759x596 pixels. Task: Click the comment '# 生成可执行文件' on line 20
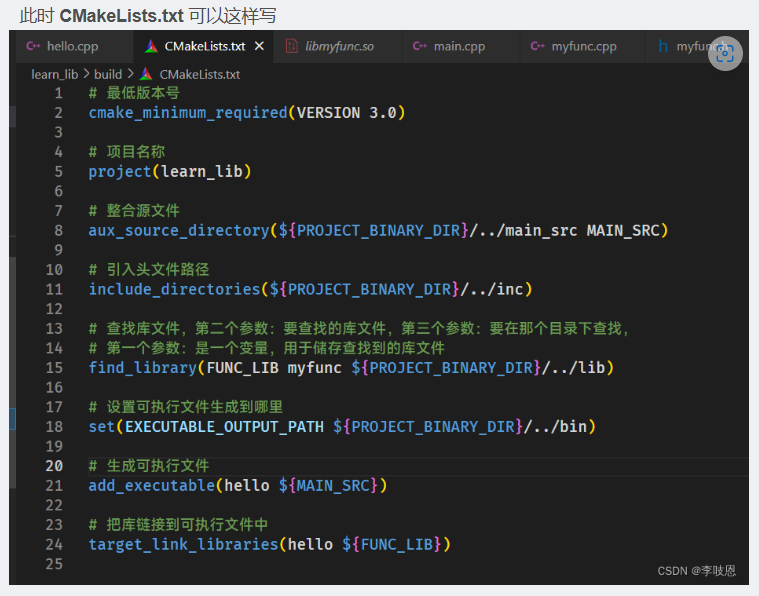[149, 466]
